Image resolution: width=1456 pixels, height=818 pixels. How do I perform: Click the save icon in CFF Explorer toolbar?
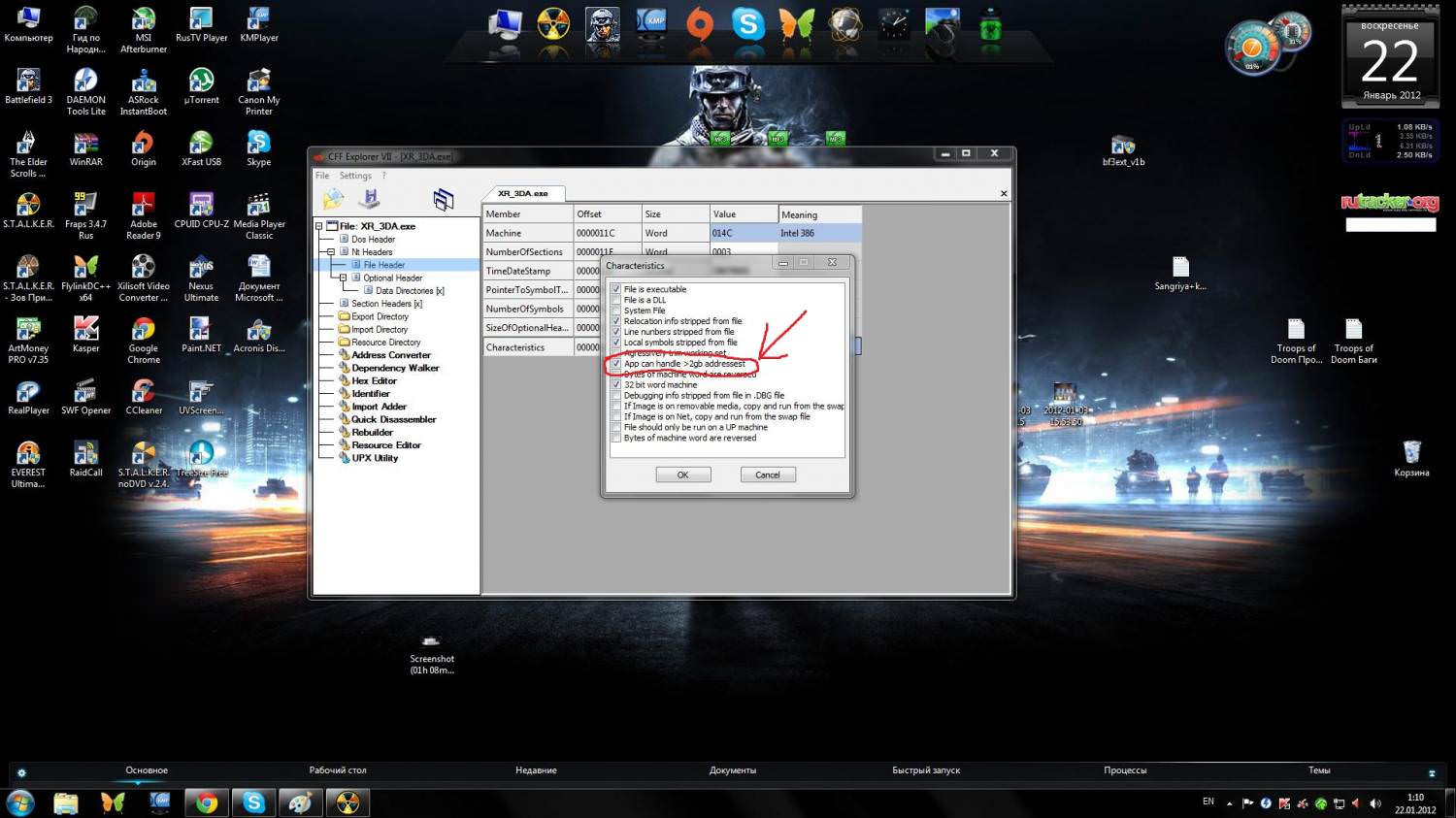370,199
